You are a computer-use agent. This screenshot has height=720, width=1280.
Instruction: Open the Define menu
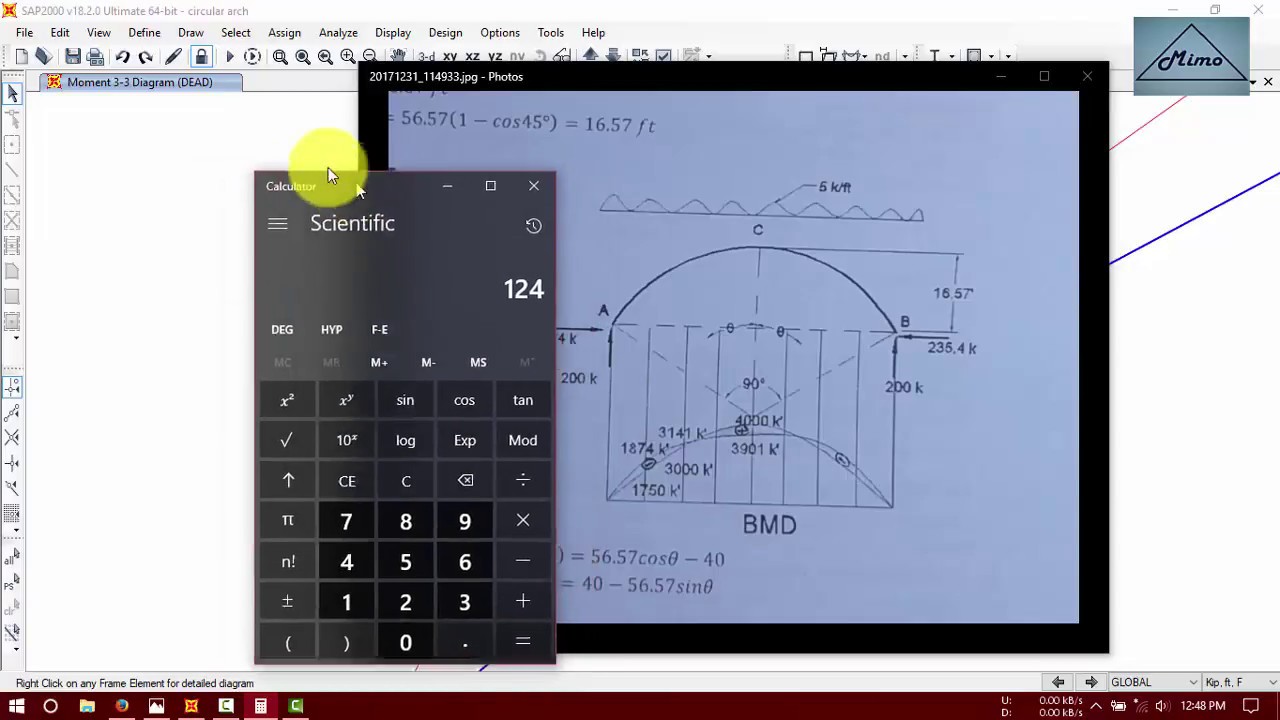pyautogui.click(x=144, y=32)
